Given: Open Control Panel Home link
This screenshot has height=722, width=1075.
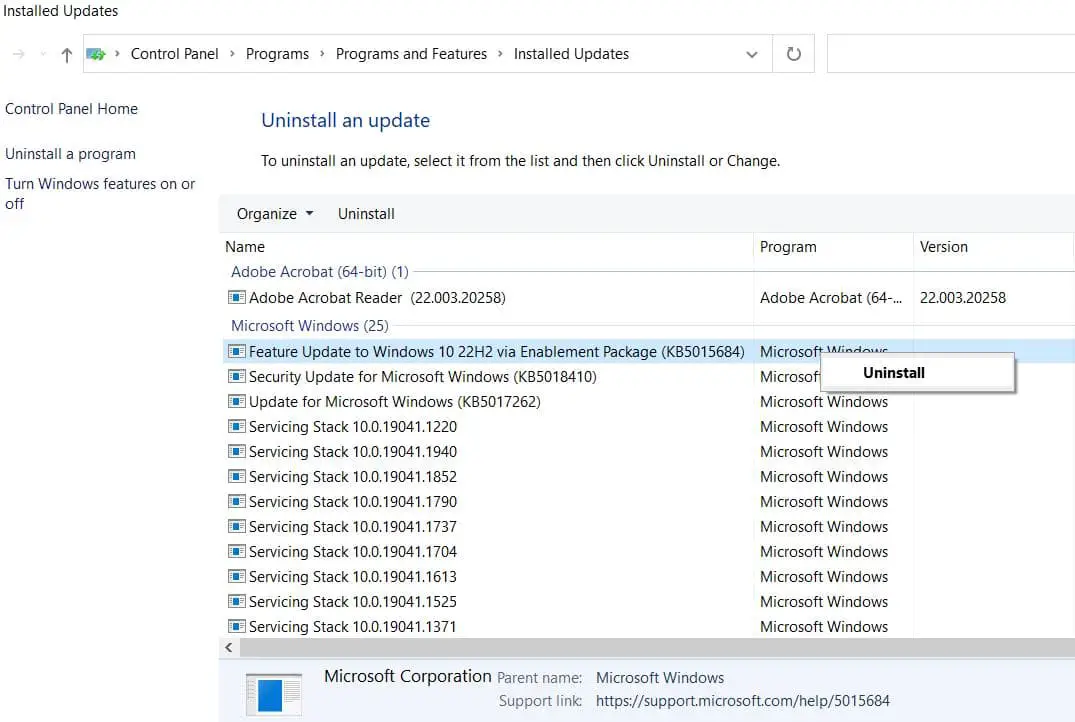Looking at the screenshot, I should [x=71, y=108].
